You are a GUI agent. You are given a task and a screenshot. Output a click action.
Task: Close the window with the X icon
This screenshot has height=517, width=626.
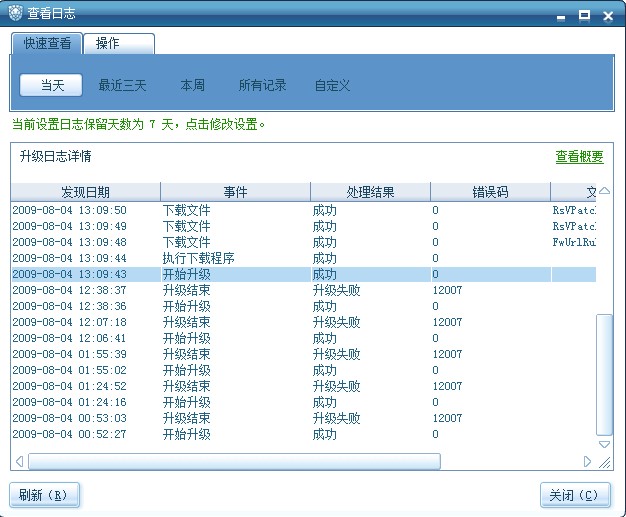click(x=608, y=16)
